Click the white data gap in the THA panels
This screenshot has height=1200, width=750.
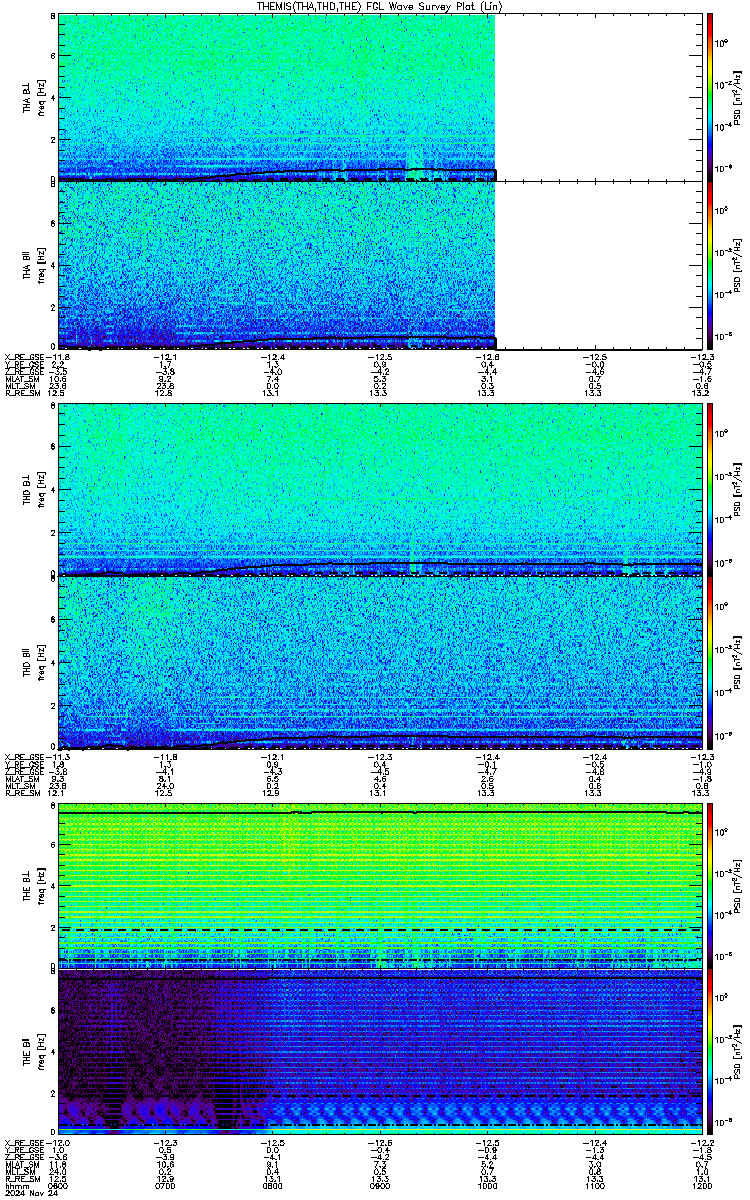point(599,181)
